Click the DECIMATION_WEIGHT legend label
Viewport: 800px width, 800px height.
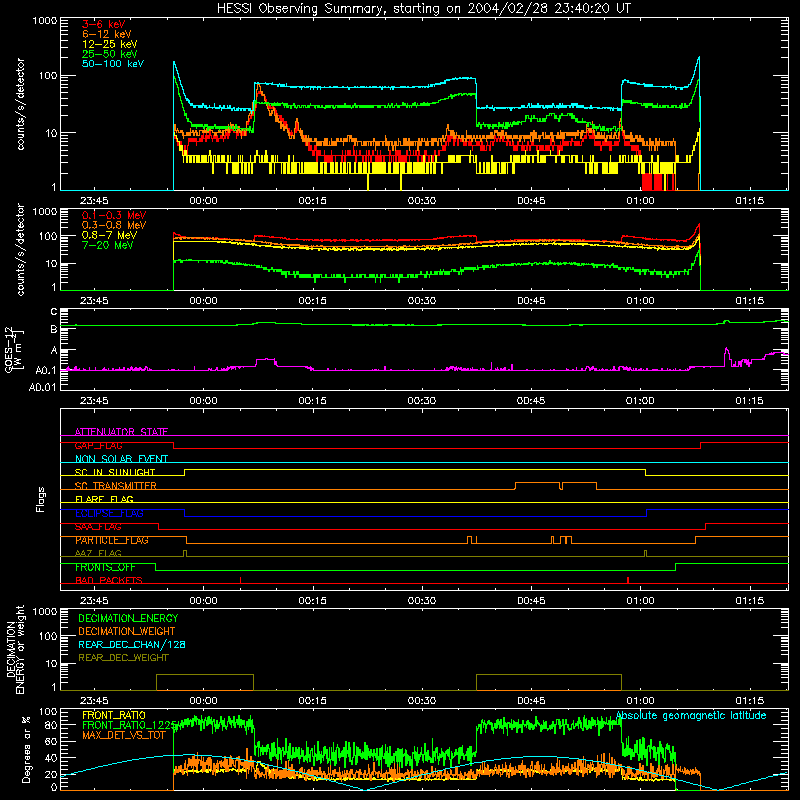pyautogui.click(x=127, y=632)
